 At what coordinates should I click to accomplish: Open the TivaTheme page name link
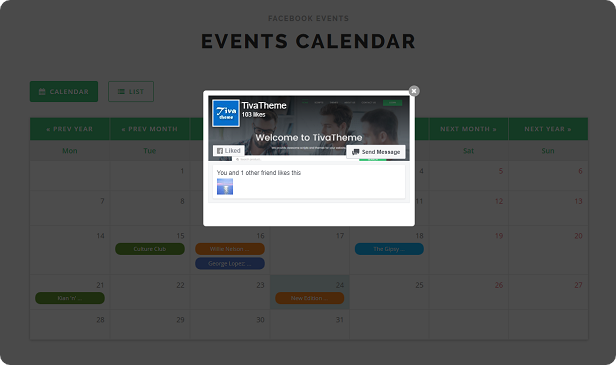click(x=264, y=106)
